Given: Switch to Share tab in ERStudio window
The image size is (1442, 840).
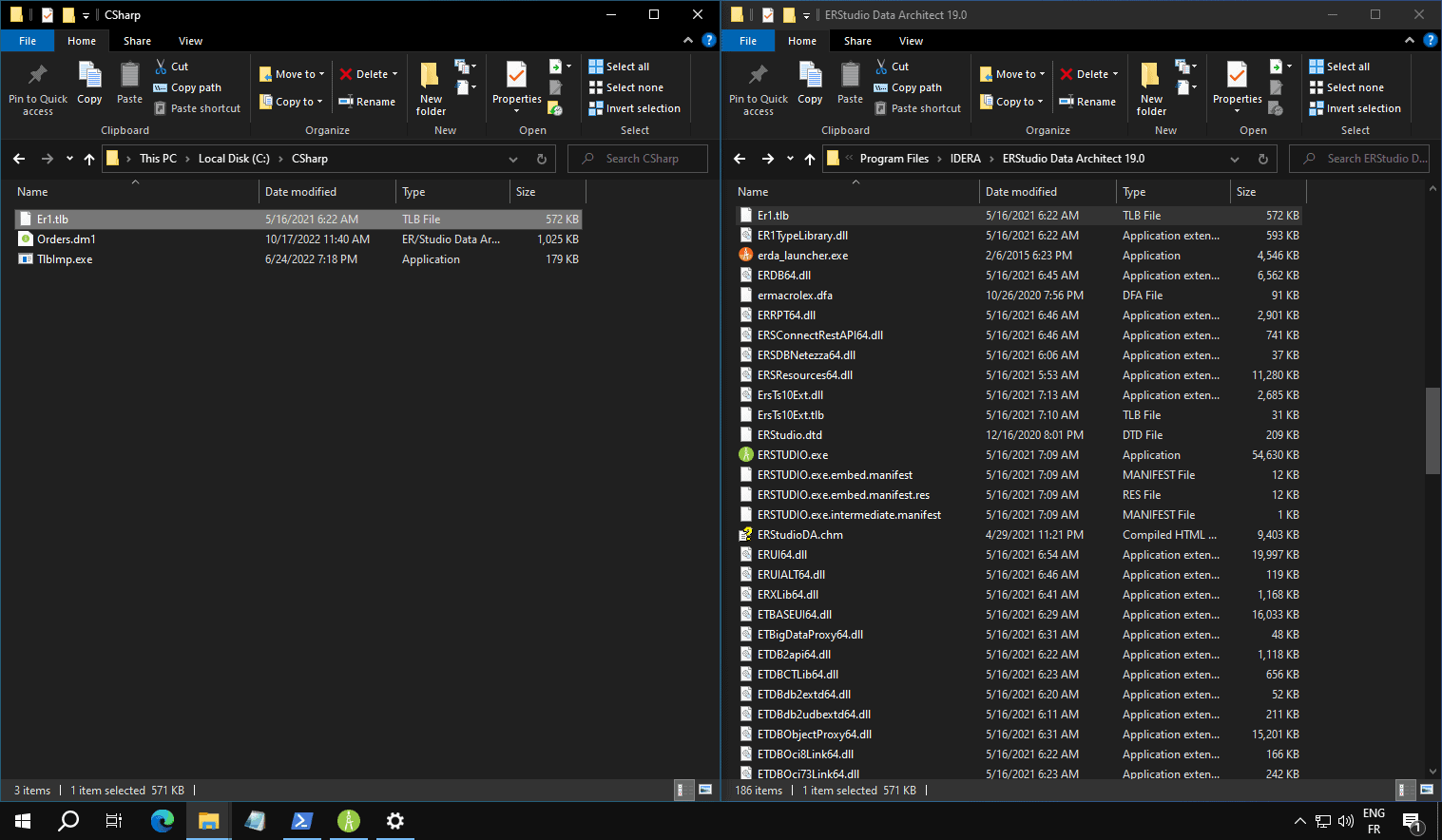Looking at the screenshot, I should [x=857, y=41].
